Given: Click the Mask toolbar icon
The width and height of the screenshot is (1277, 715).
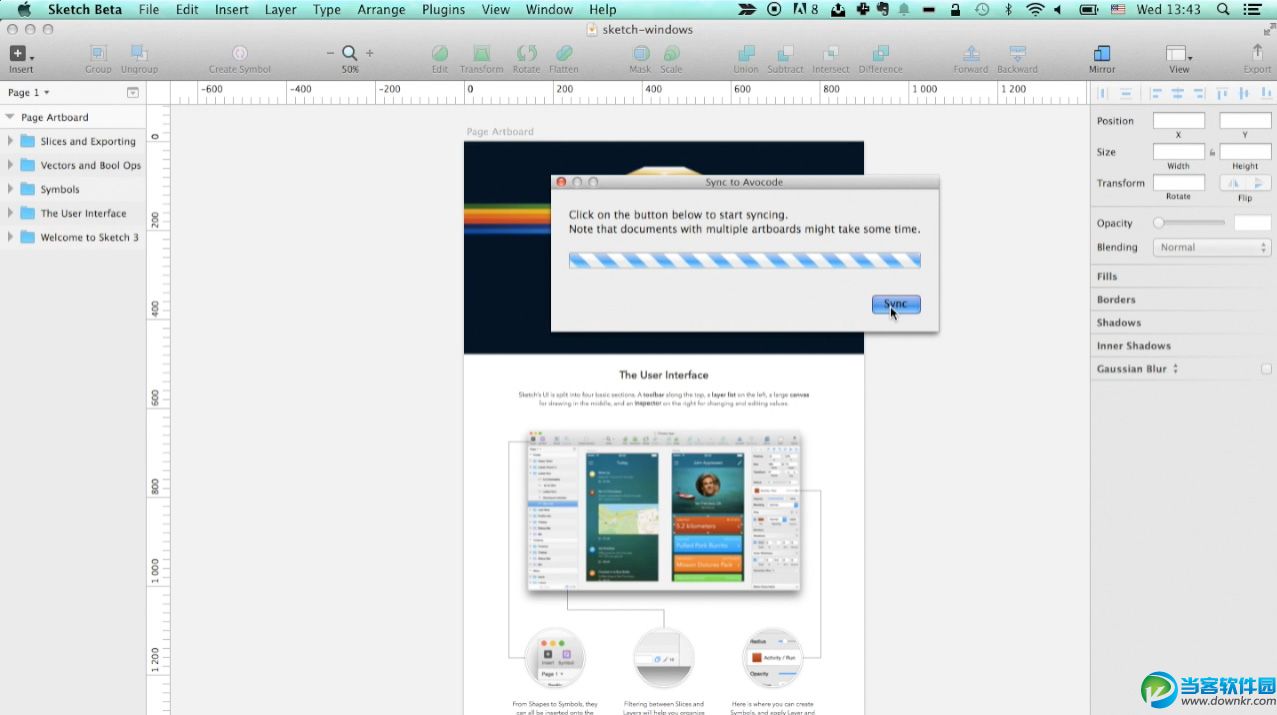Looking at the screenshot, I should (x=640, y=53).
